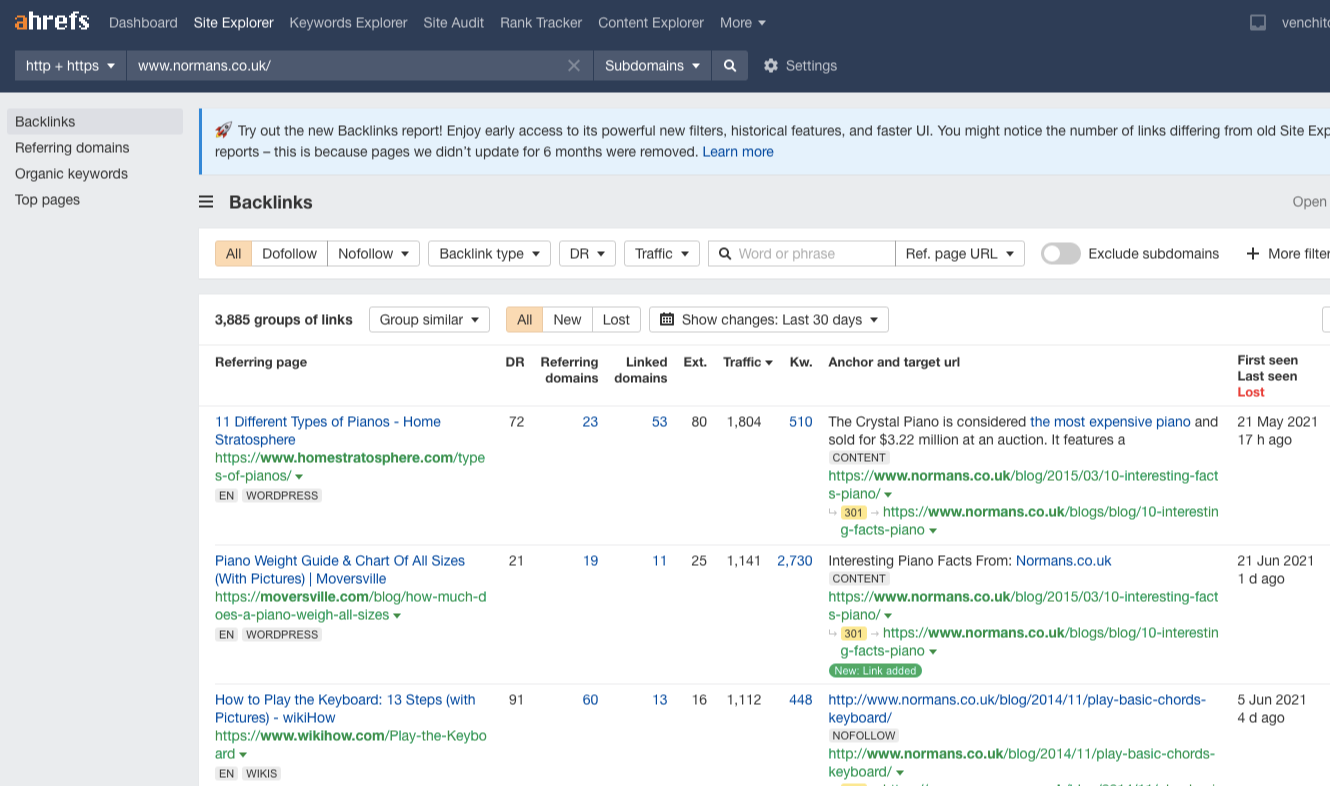1330x786 pixels.
Task: Clear the URL field with the X icon
Action: 574,66
